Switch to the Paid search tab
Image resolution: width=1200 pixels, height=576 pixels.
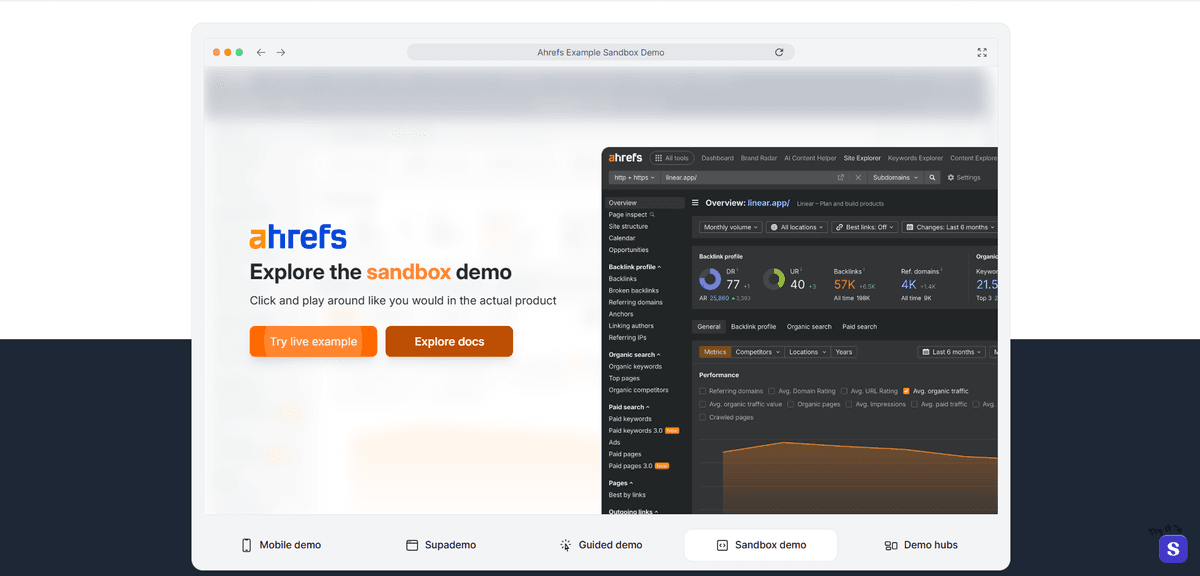(859, 326)
